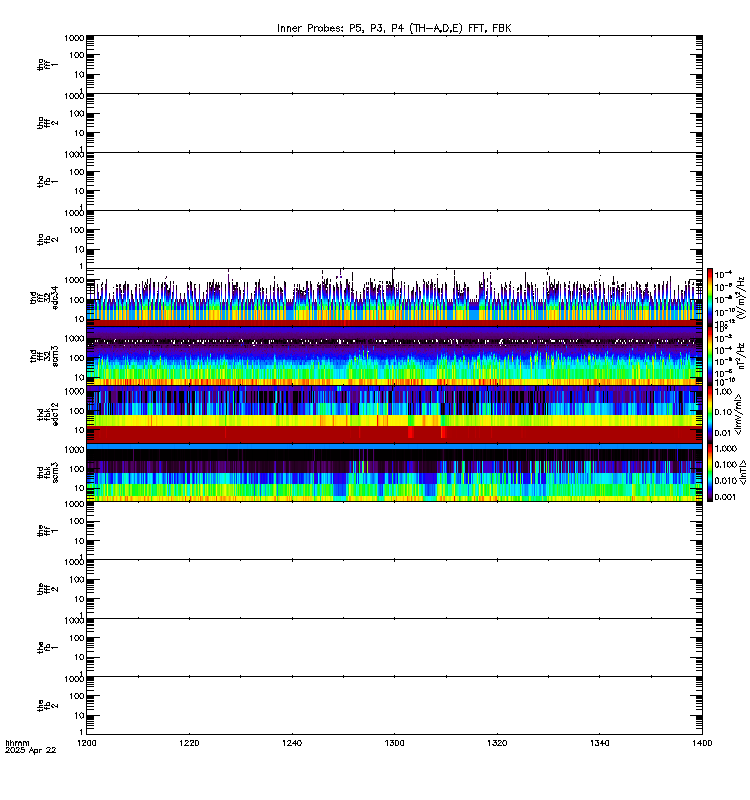
Task: Click the 1340 time axis label
Action: tap(599, 743)
